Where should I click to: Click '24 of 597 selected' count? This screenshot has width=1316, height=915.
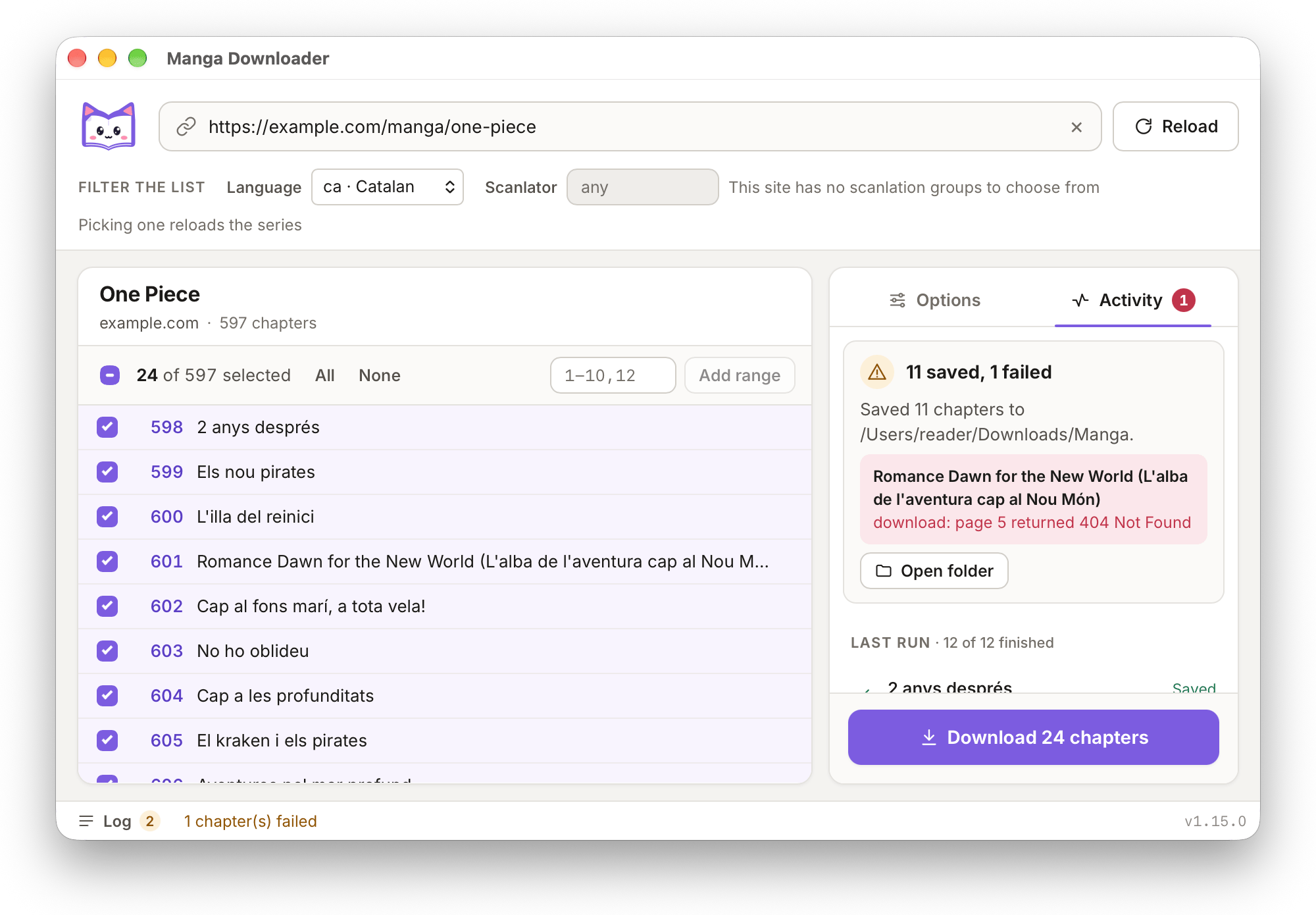(x=214, y=375)
